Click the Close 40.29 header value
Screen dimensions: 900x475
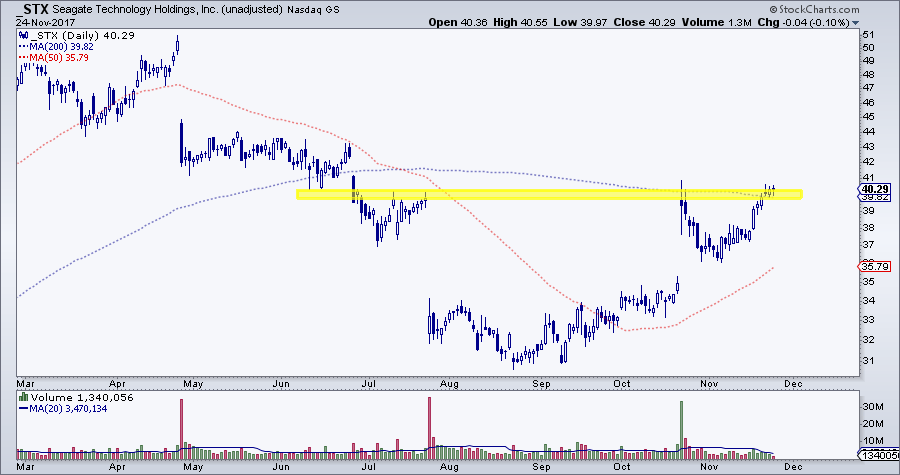643,22
